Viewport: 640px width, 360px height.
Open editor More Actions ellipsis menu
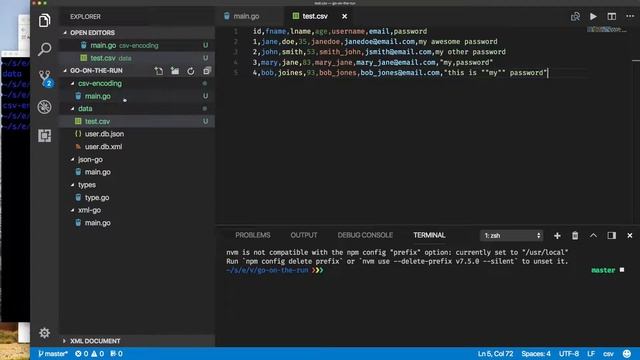(x=630, y=16)
